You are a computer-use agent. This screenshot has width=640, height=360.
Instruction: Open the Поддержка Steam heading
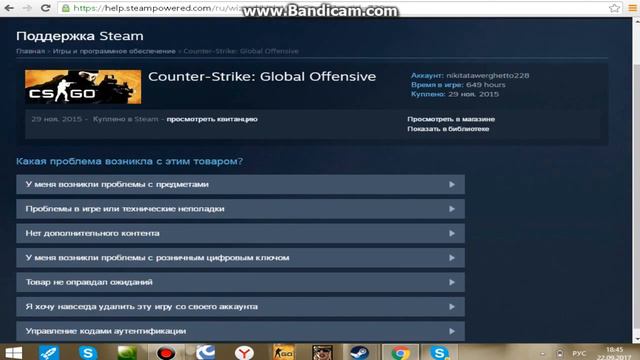pos(80,36)
